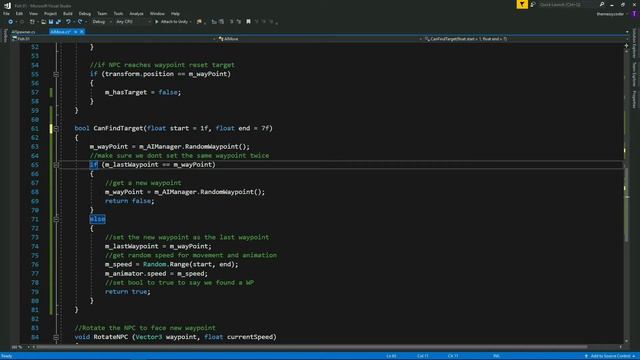
Task: Open the Tools menu
Action: point(118,13)
